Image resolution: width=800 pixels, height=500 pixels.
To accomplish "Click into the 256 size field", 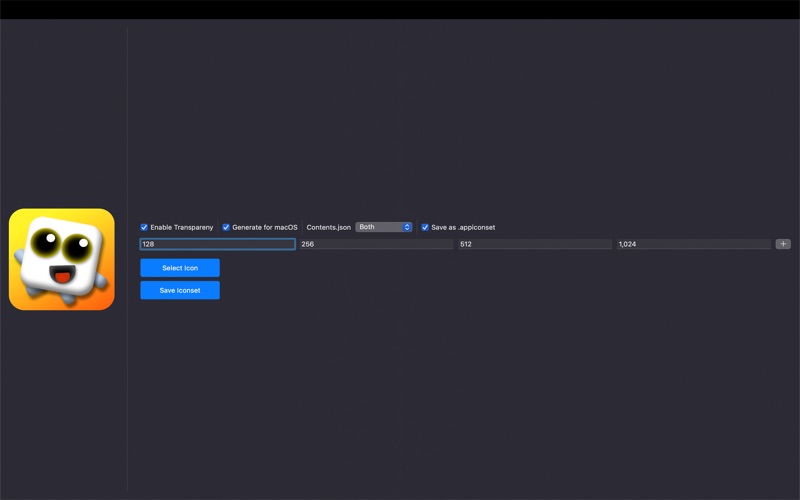I will (x=376, y=244).
